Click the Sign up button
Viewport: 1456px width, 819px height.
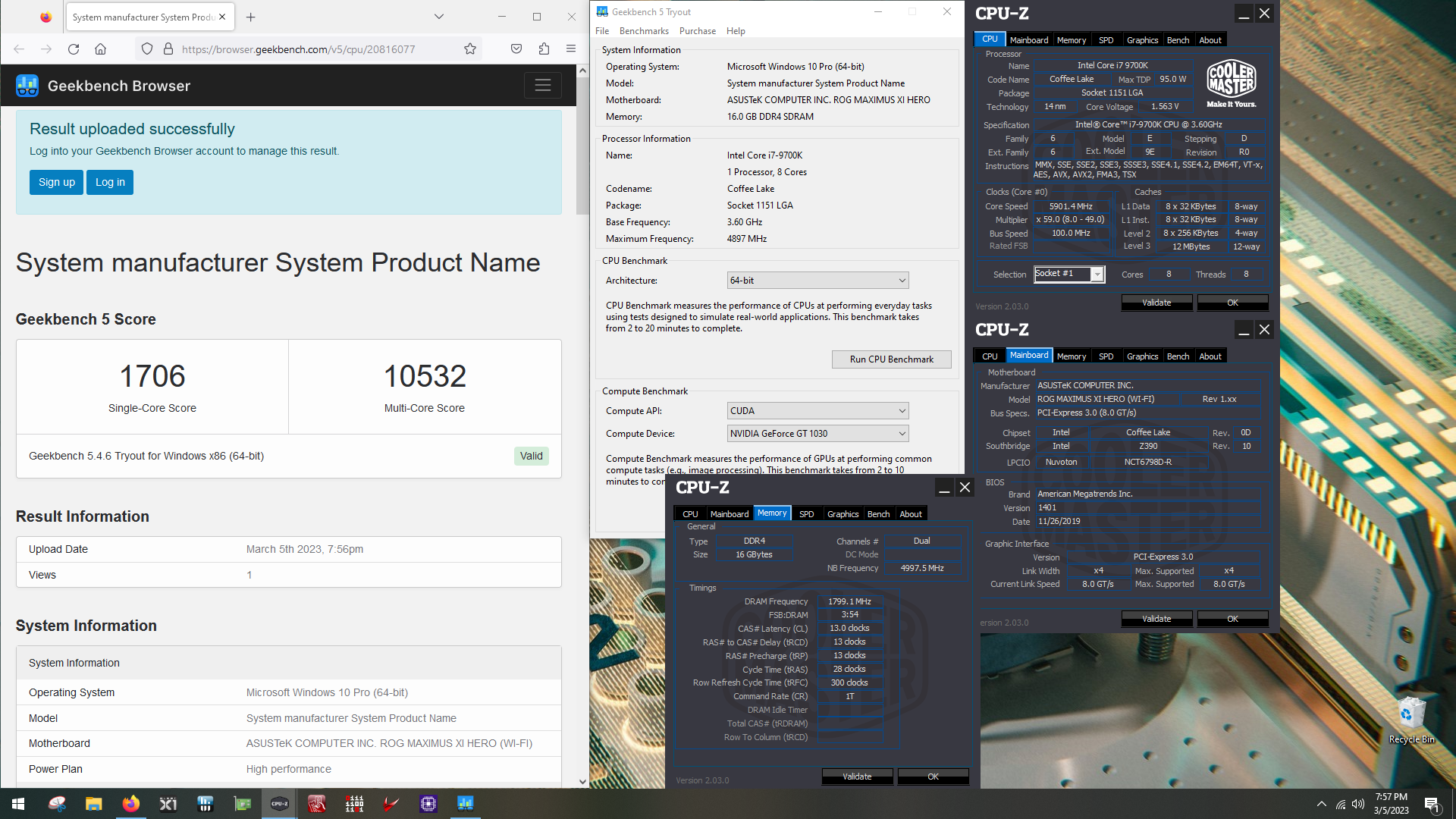click(57, 182)
